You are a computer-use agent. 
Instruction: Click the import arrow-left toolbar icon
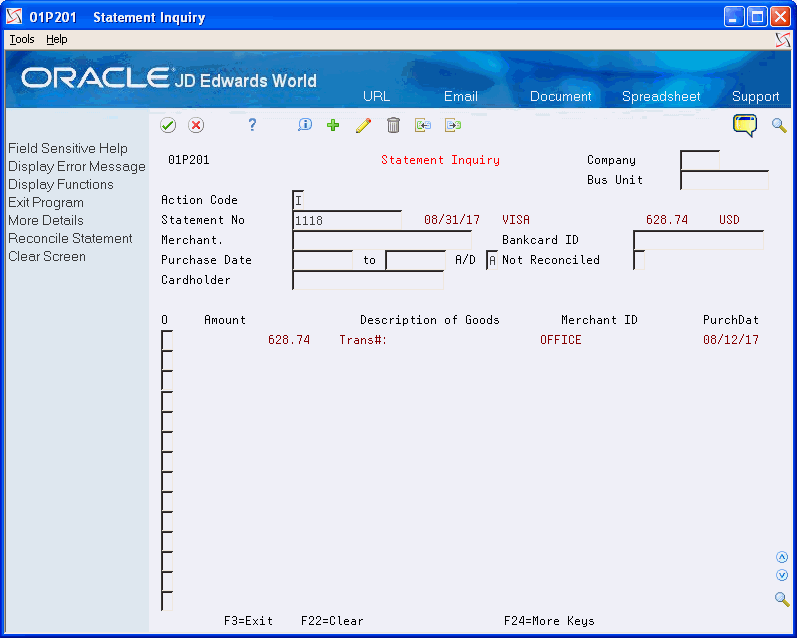click(422, 125)
